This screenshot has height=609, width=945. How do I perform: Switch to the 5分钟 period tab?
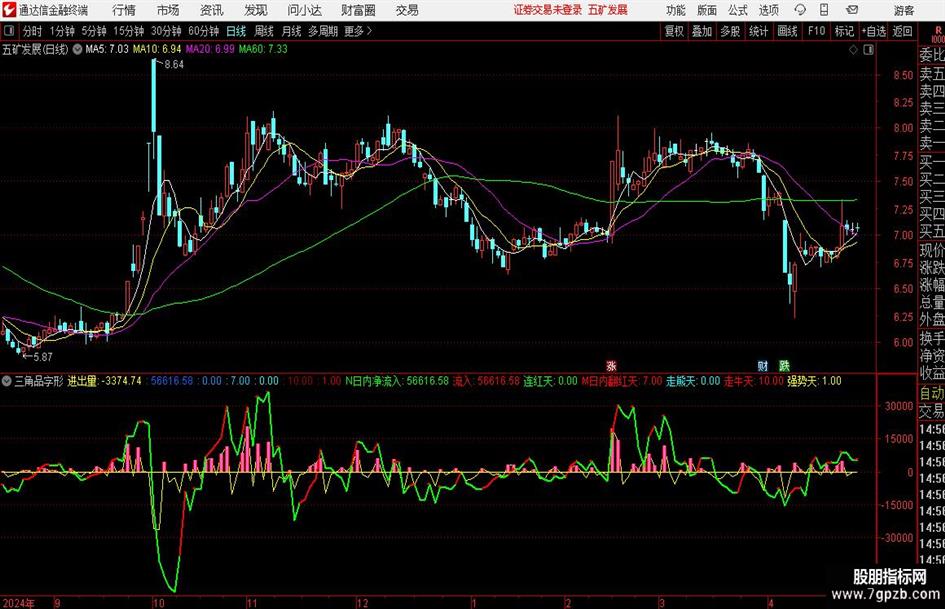point(94,31)
